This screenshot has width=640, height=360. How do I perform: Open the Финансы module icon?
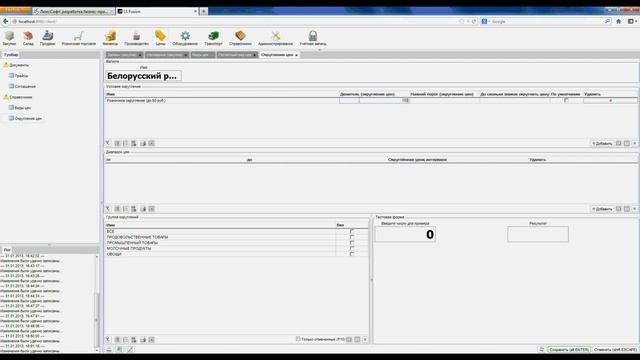110,36
